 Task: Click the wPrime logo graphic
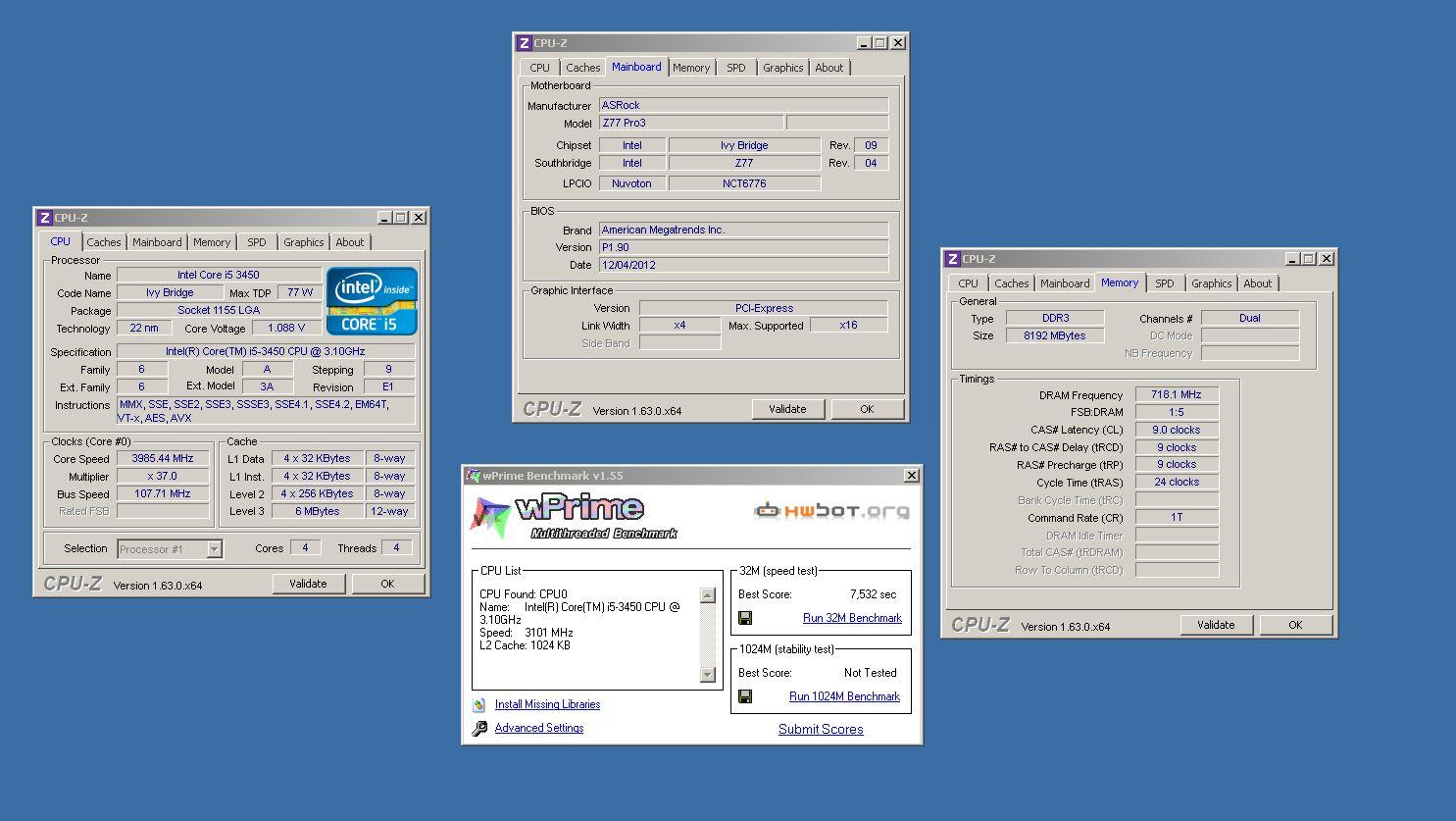pos(574,517)
